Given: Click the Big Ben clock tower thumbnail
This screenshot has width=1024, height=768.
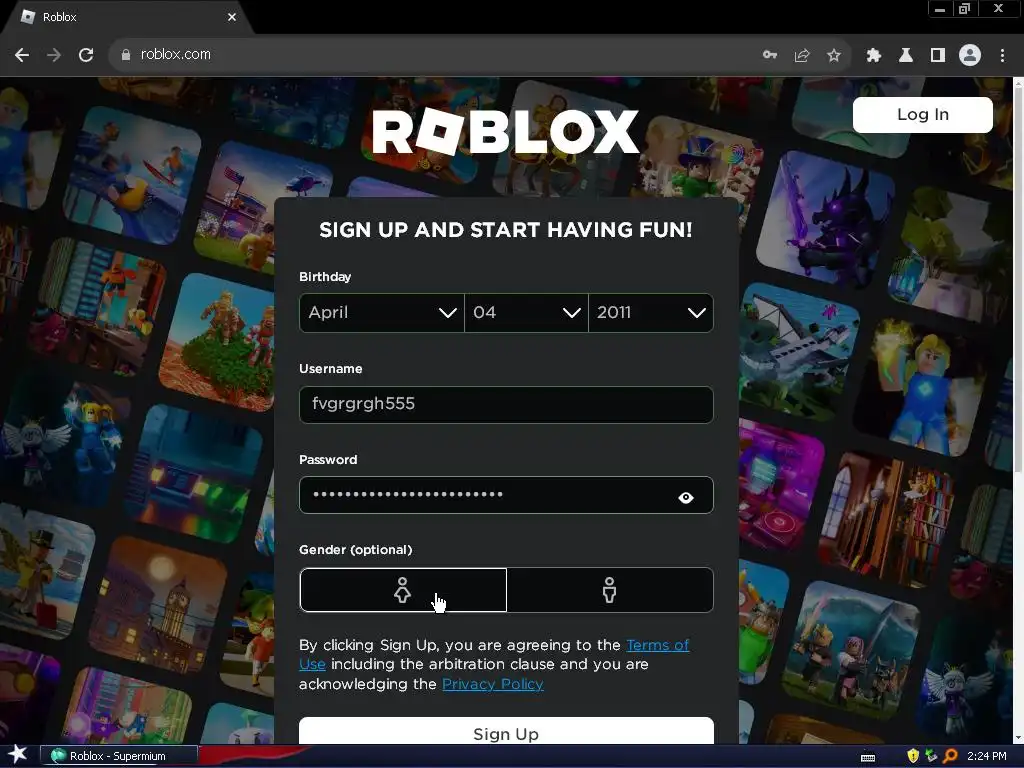Looking at the screenshot, I should [x=160, y=605].
